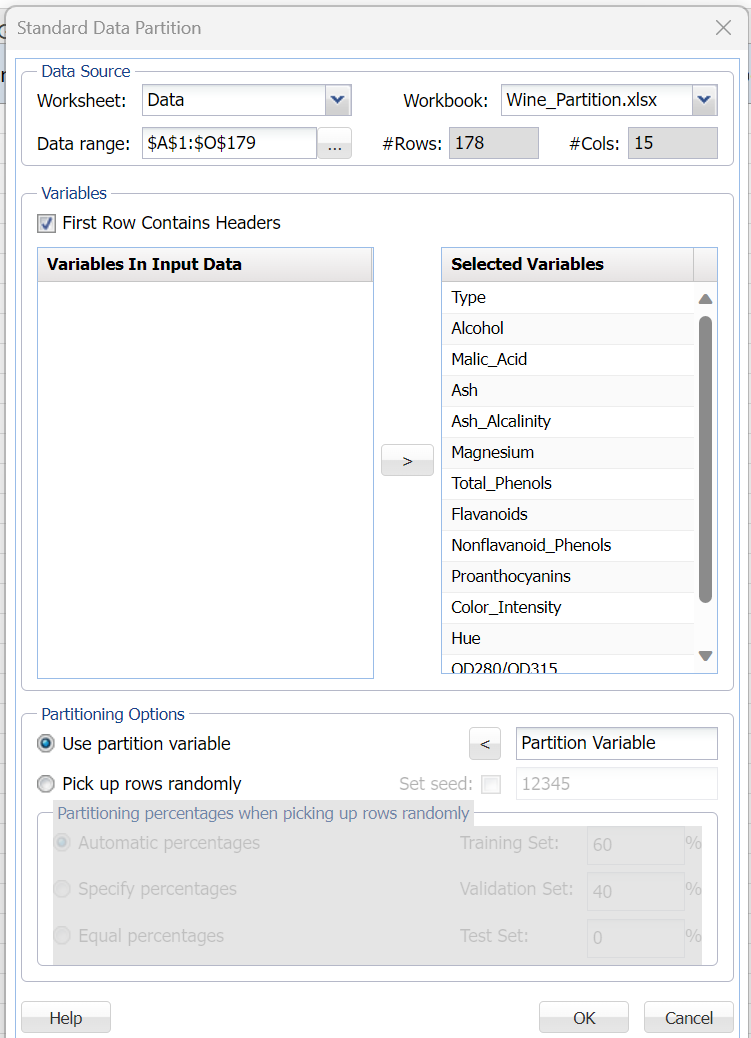This screenshot has width=751, height=1038.
Task: Select Use partition variable option
Action: click(x=46, y=744)
